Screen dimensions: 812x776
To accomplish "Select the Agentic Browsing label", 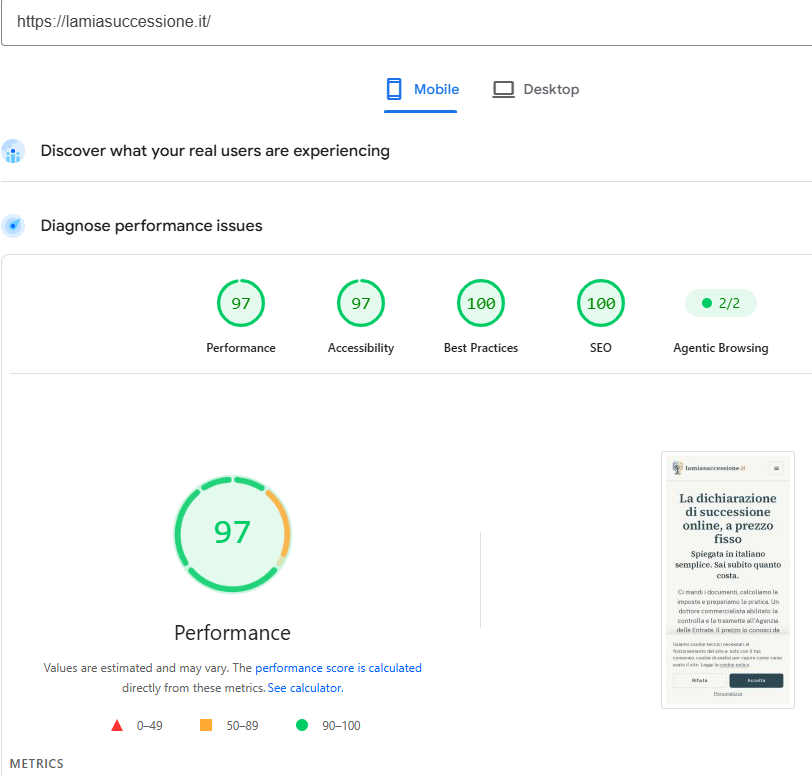I will tap(721, 348).
